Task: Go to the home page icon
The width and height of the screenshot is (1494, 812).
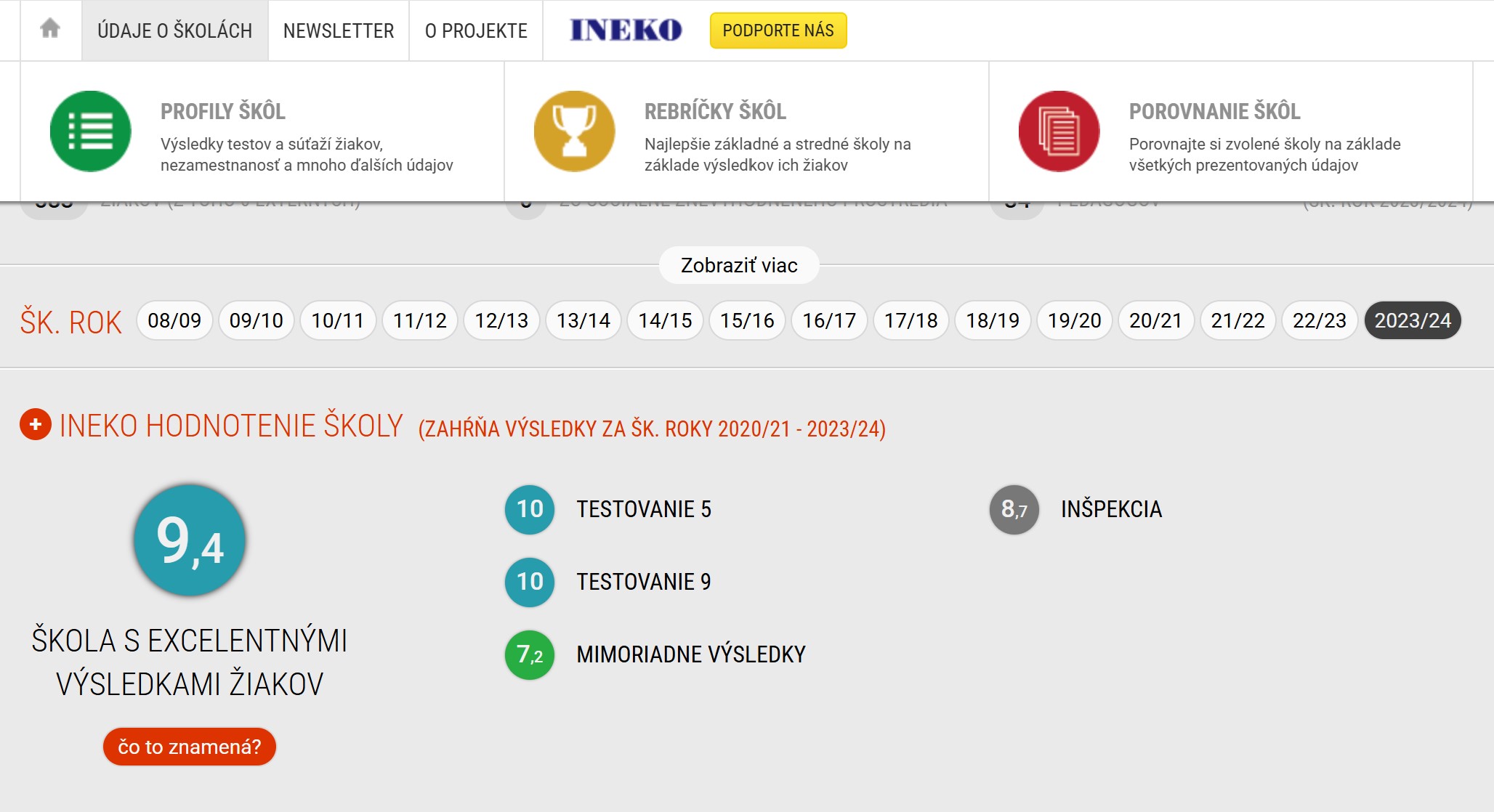Action: click(50, 29)
